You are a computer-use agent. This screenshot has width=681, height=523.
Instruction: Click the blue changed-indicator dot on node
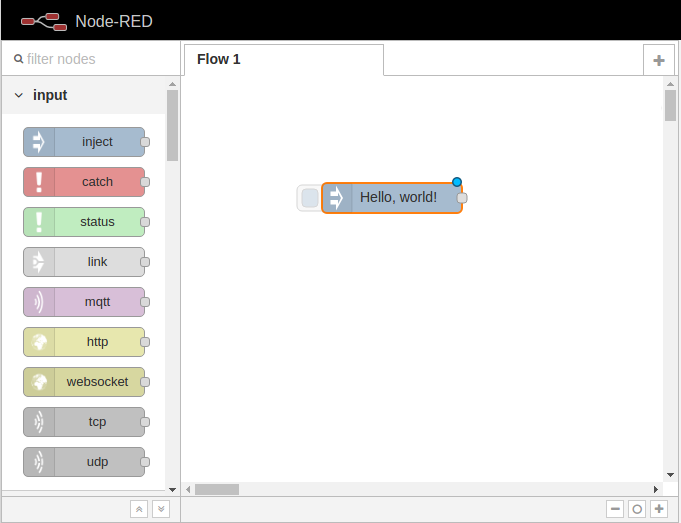pyautogui.click(x=456, y=182)
